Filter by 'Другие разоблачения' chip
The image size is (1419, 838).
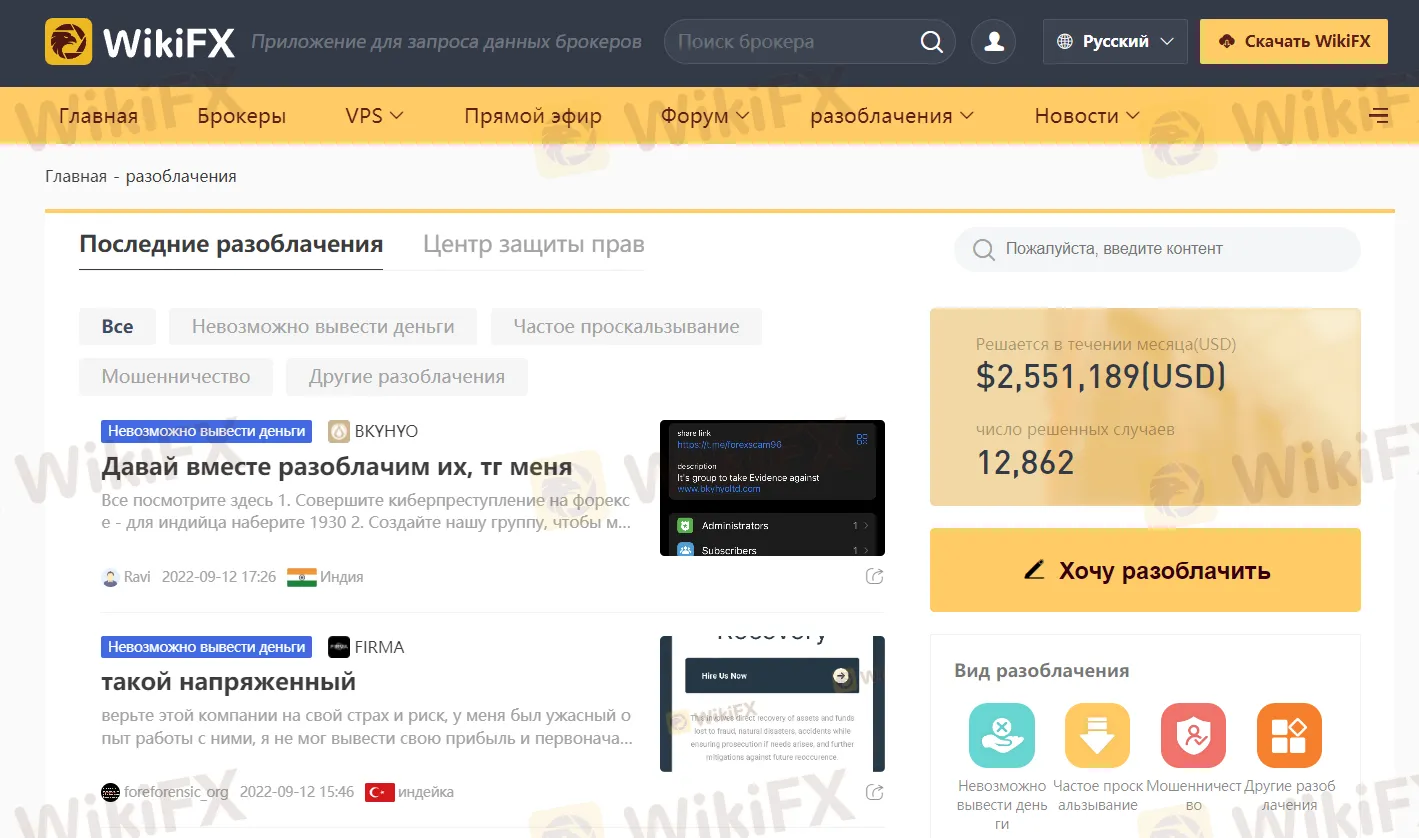pos(407,377)
